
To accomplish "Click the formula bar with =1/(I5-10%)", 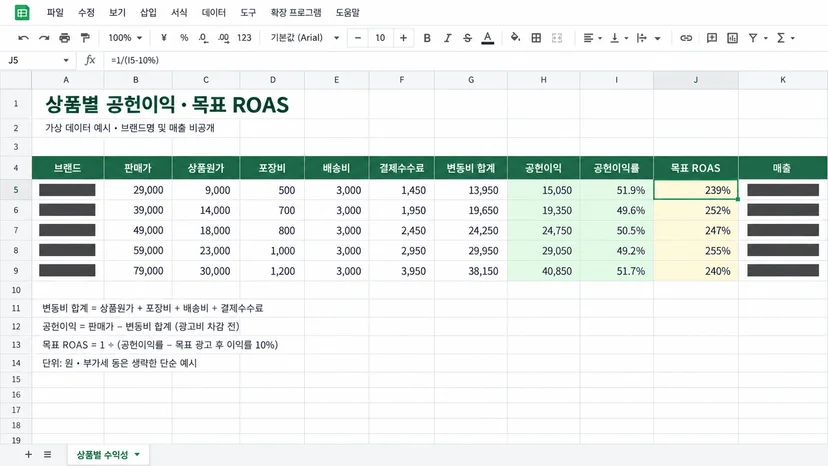I will [x=465, y=60].
